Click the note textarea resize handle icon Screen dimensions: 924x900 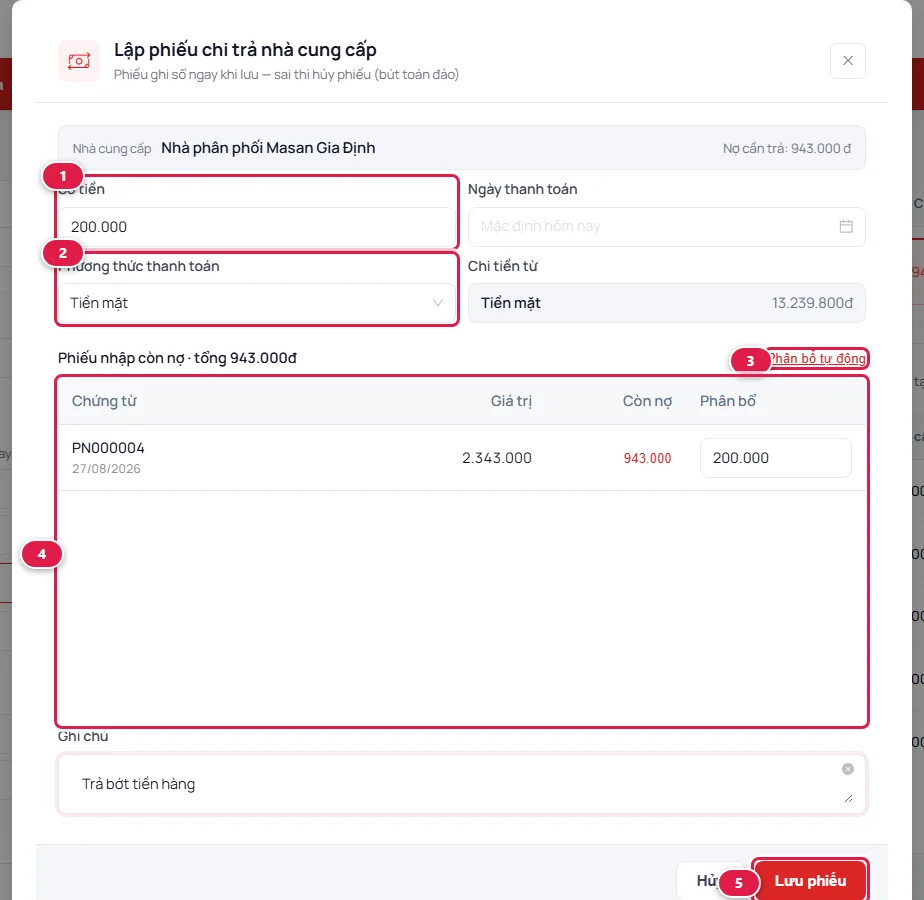tap(848, 799)
